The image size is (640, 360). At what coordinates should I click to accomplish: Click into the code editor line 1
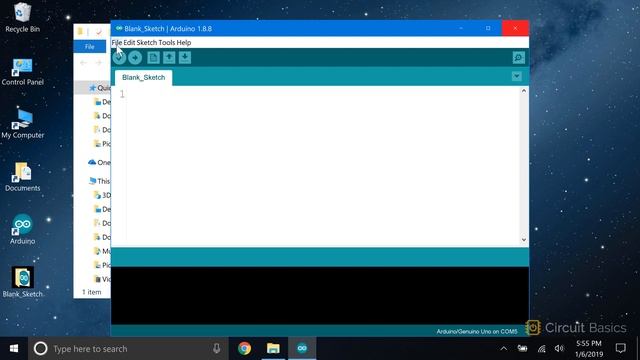[322, 94]
